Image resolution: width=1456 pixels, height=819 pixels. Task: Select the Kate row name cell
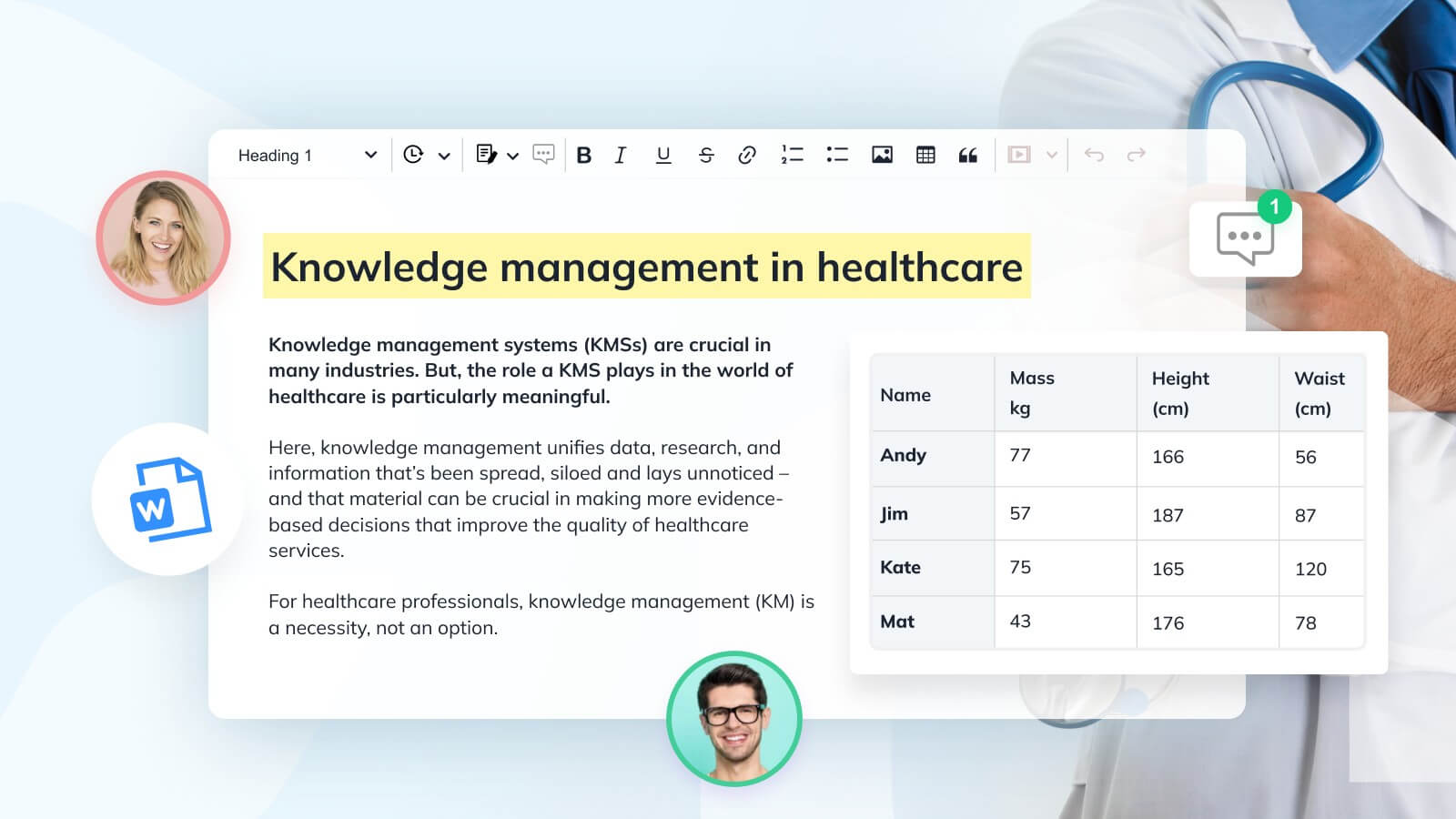[932, 568]
